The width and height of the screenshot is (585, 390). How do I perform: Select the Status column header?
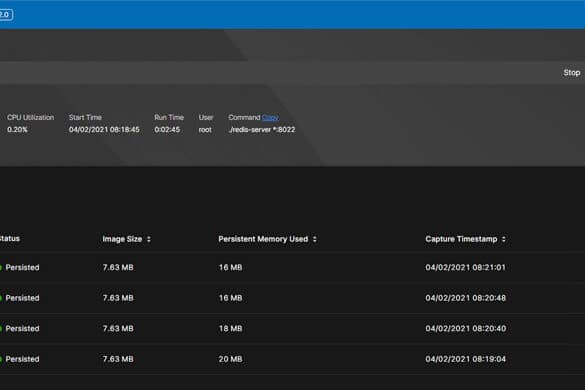point(10,238)
